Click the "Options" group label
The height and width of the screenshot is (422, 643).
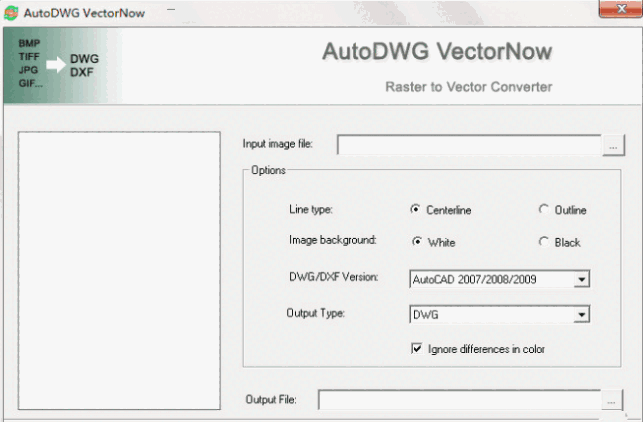(x=268, y=170)
